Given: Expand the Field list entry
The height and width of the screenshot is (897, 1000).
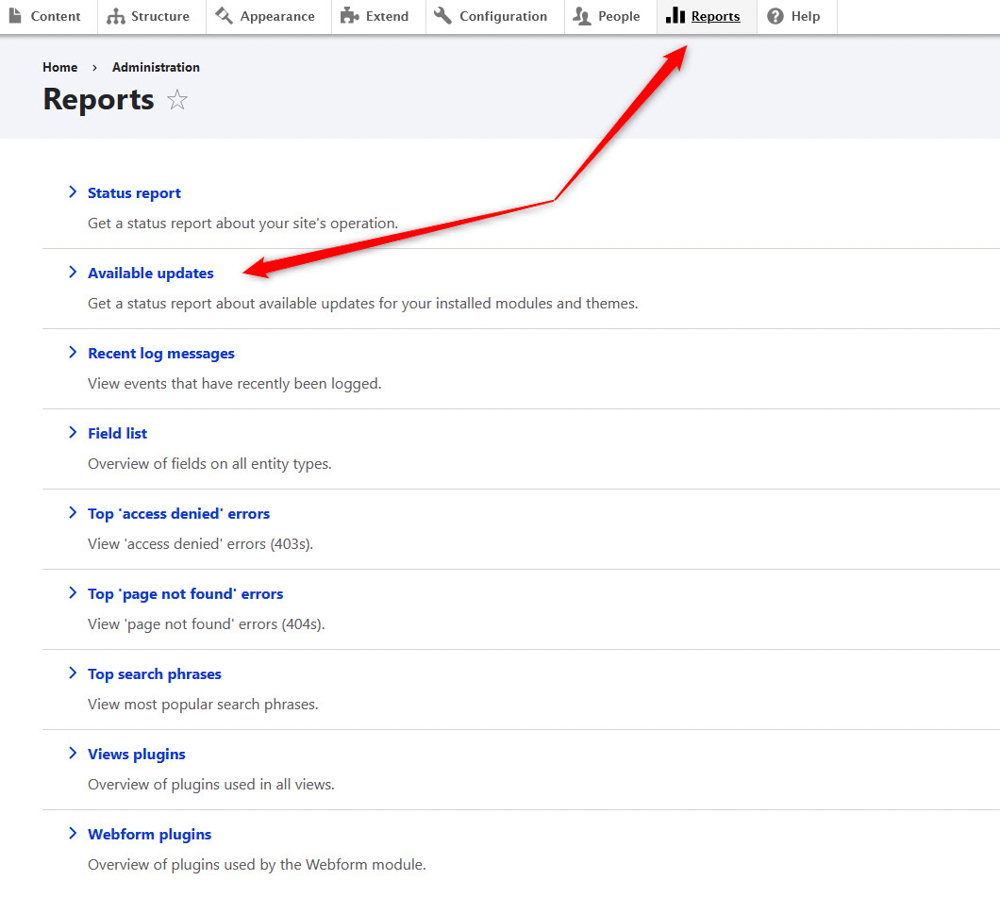Looking at the screenshot, I should coord(72,433).
